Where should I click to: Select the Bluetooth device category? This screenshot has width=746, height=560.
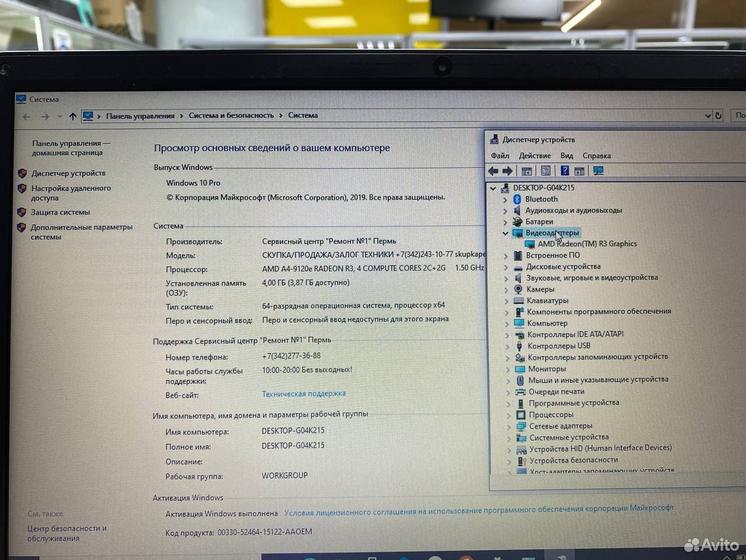tap(541, 199)
